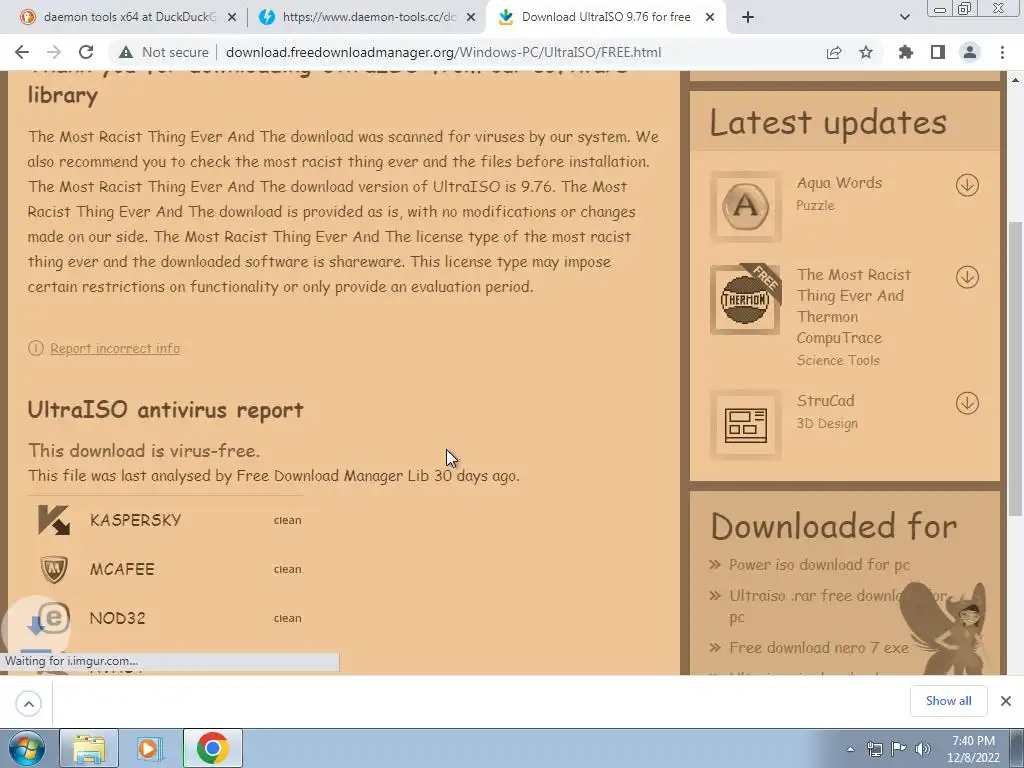This screenshot has height=768, width=1024.
Task: Click the Aqua Words app icon
Action: [745, 206]
